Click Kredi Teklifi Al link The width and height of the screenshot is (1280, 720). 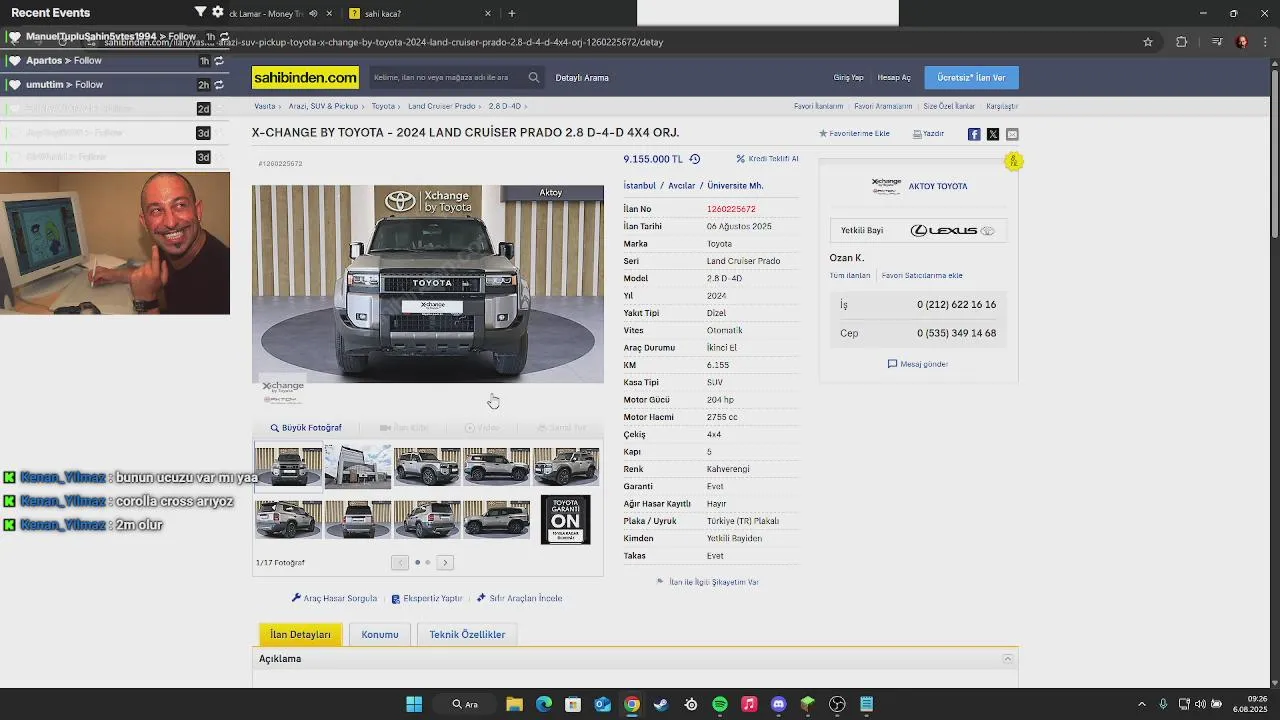point(767,159)
